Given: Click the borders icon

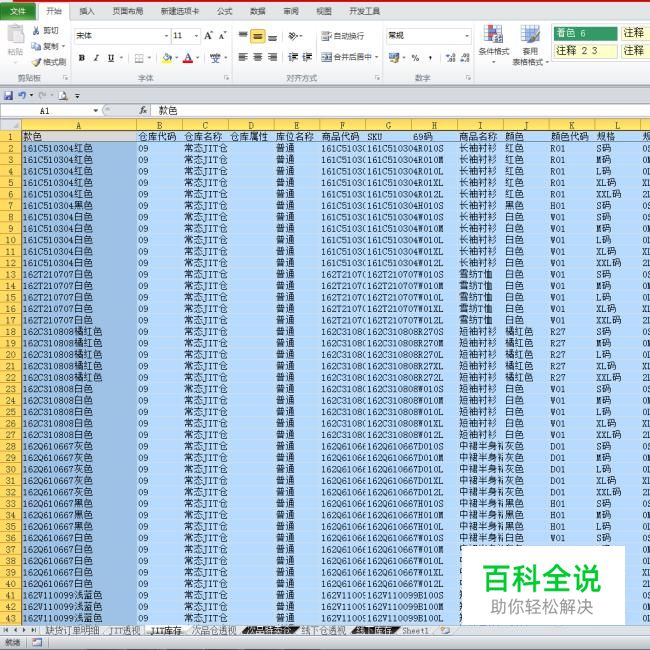Looking at the screenshot, I should point(139,58).
